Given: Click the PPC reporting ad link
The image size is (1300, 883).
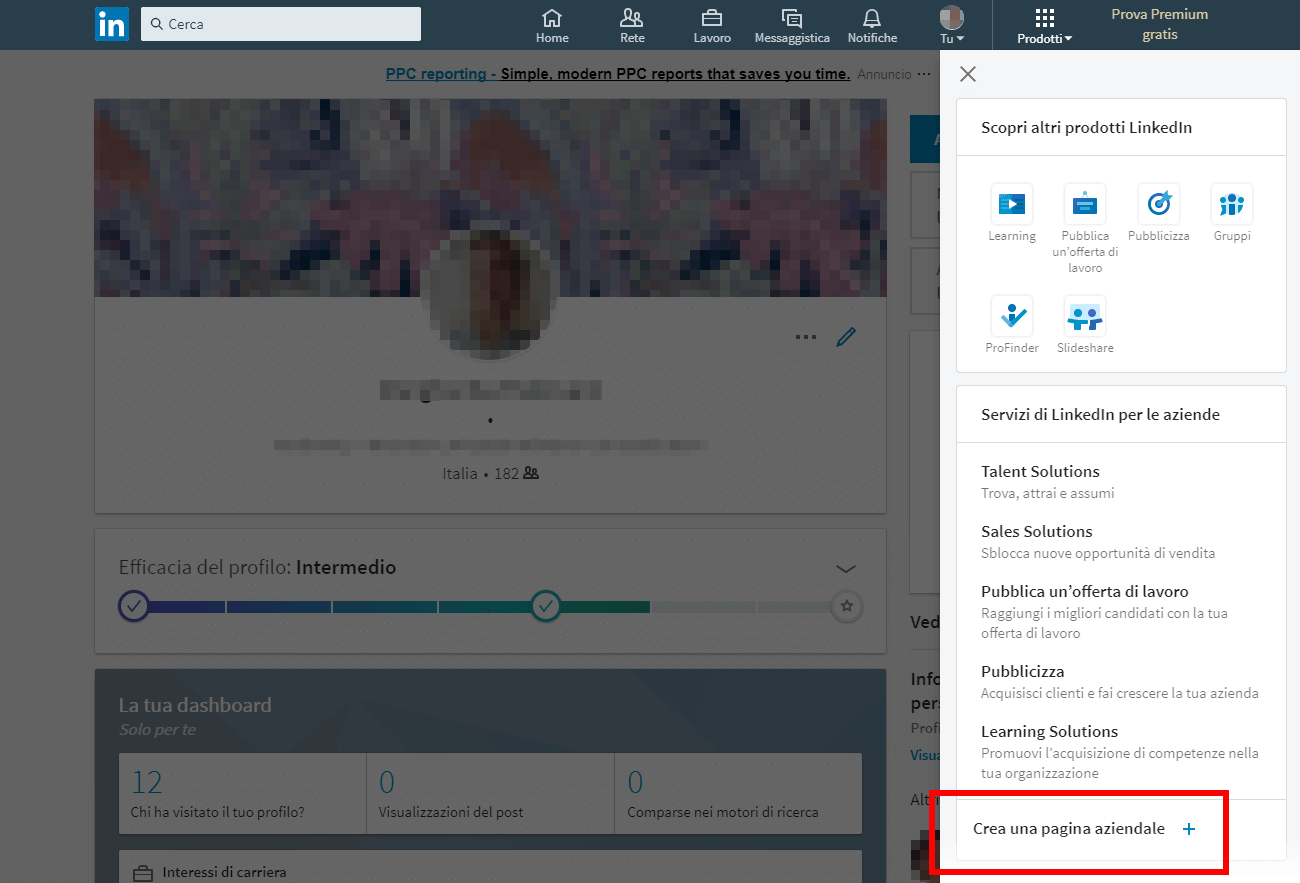Looking at the screenshot, I should [x=618, y=74].
